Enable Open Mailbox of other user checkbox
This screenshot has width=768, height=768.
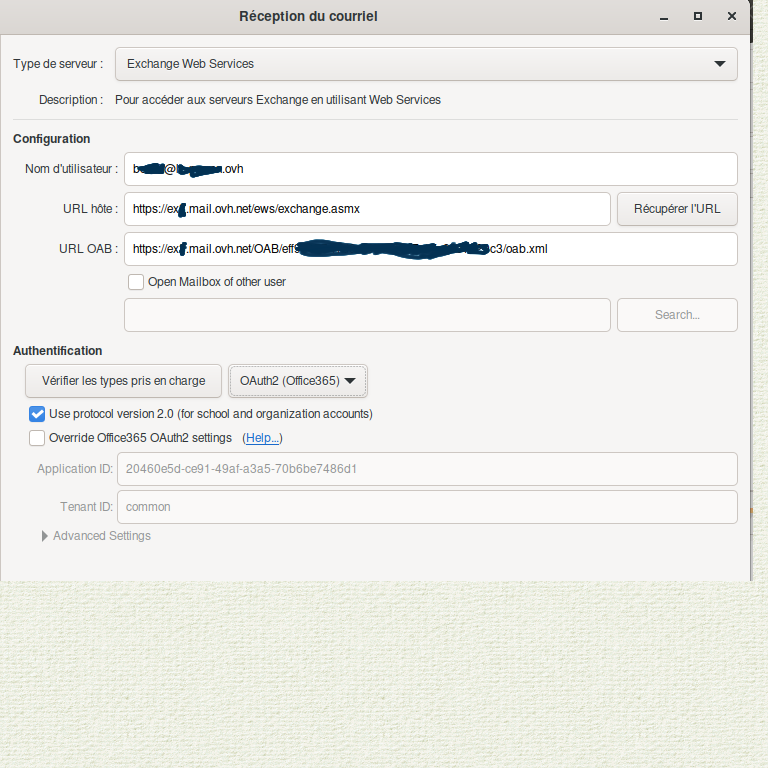click(x=136, y=282)
